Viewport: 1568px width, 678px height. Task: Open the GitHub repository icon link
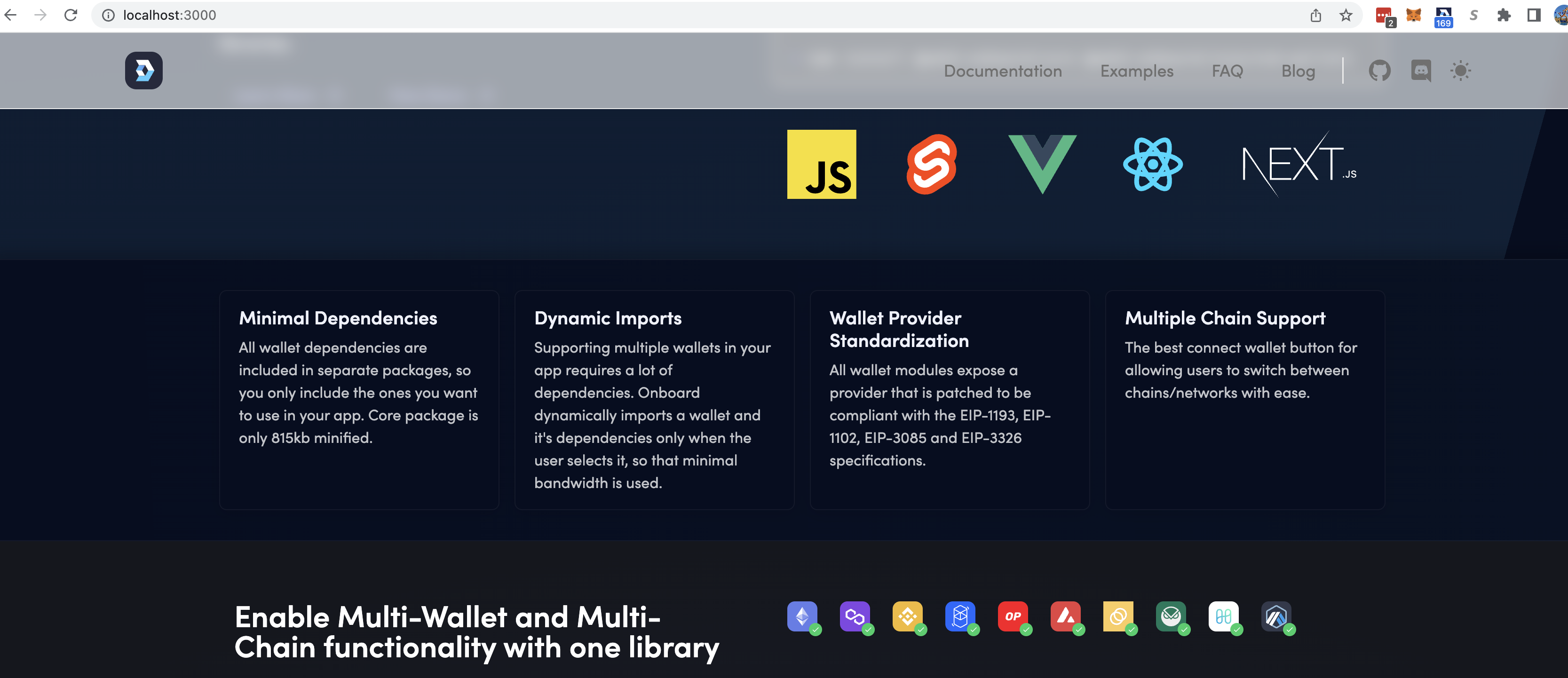point(1379,71)
